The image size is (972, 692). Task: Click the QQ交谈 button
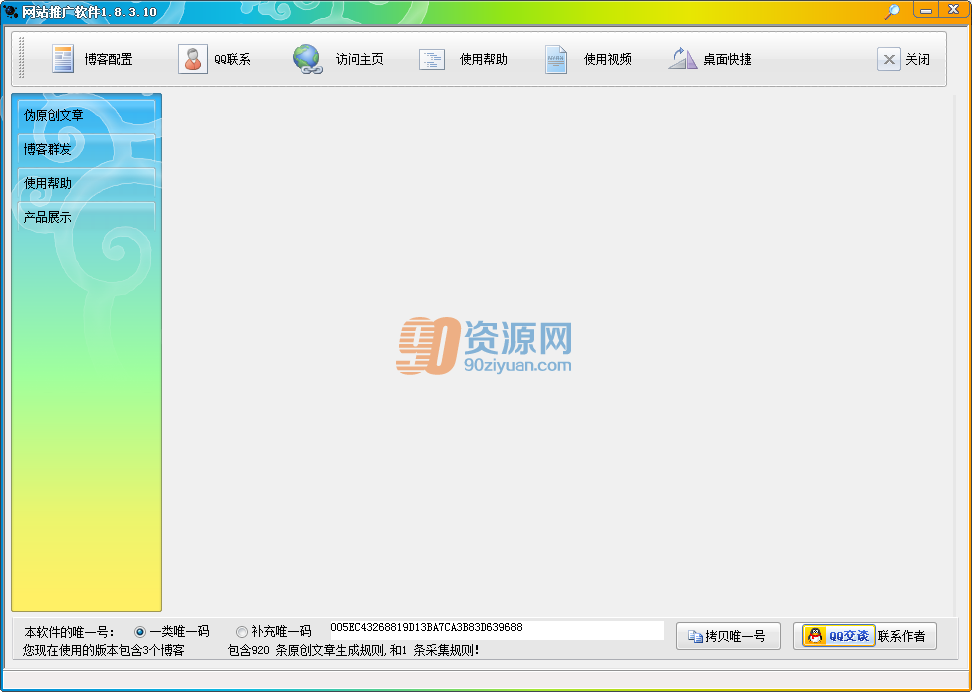click(x=839, y=636)
